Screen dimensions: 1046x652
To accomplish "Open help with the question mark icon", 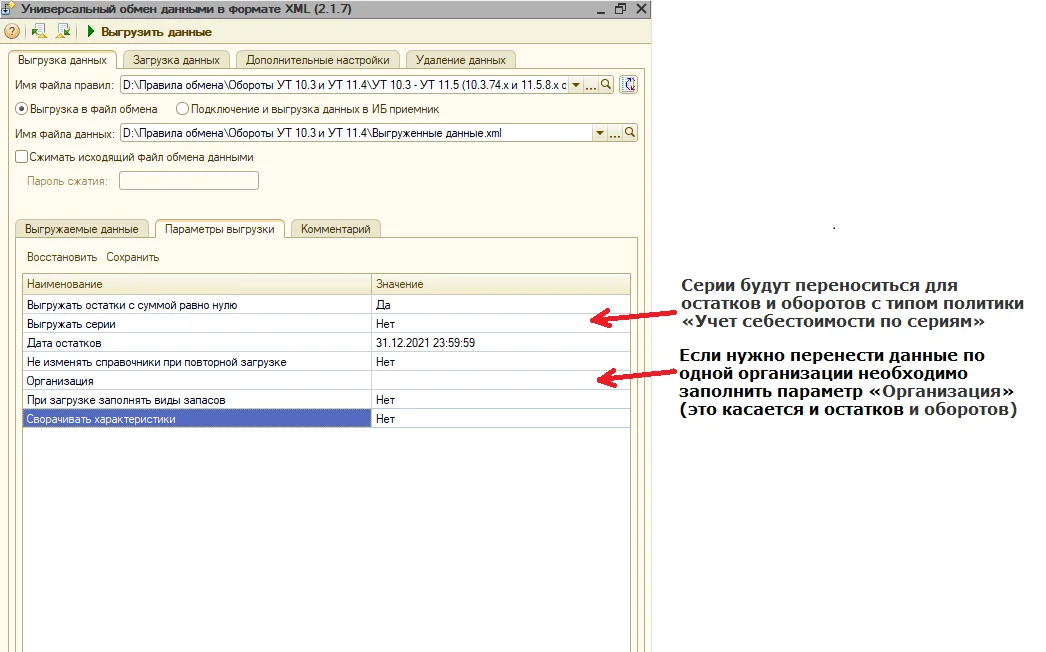I will click(12, 32).
